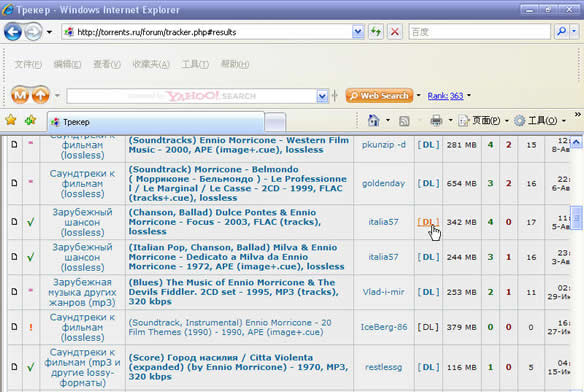Click the Add to Favorites icon
Image resolution: width=584 pixels, height=392 pixels.
point(31,120)
